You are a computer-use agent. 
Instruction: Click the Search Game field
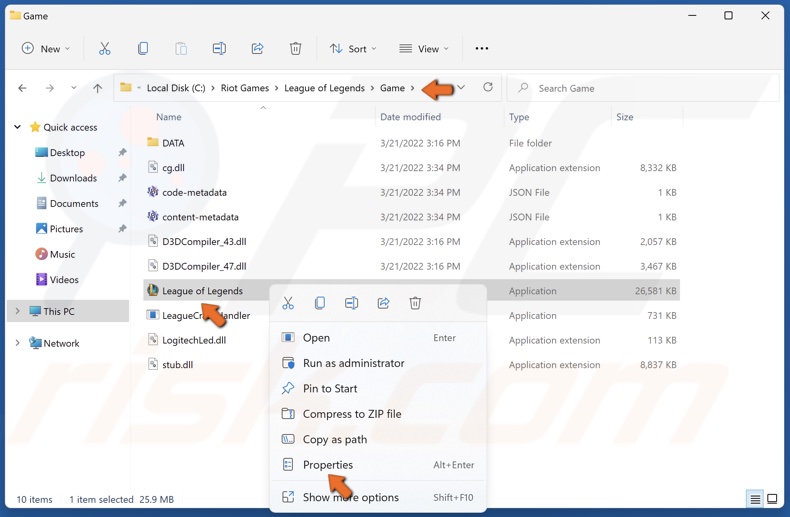643,88
